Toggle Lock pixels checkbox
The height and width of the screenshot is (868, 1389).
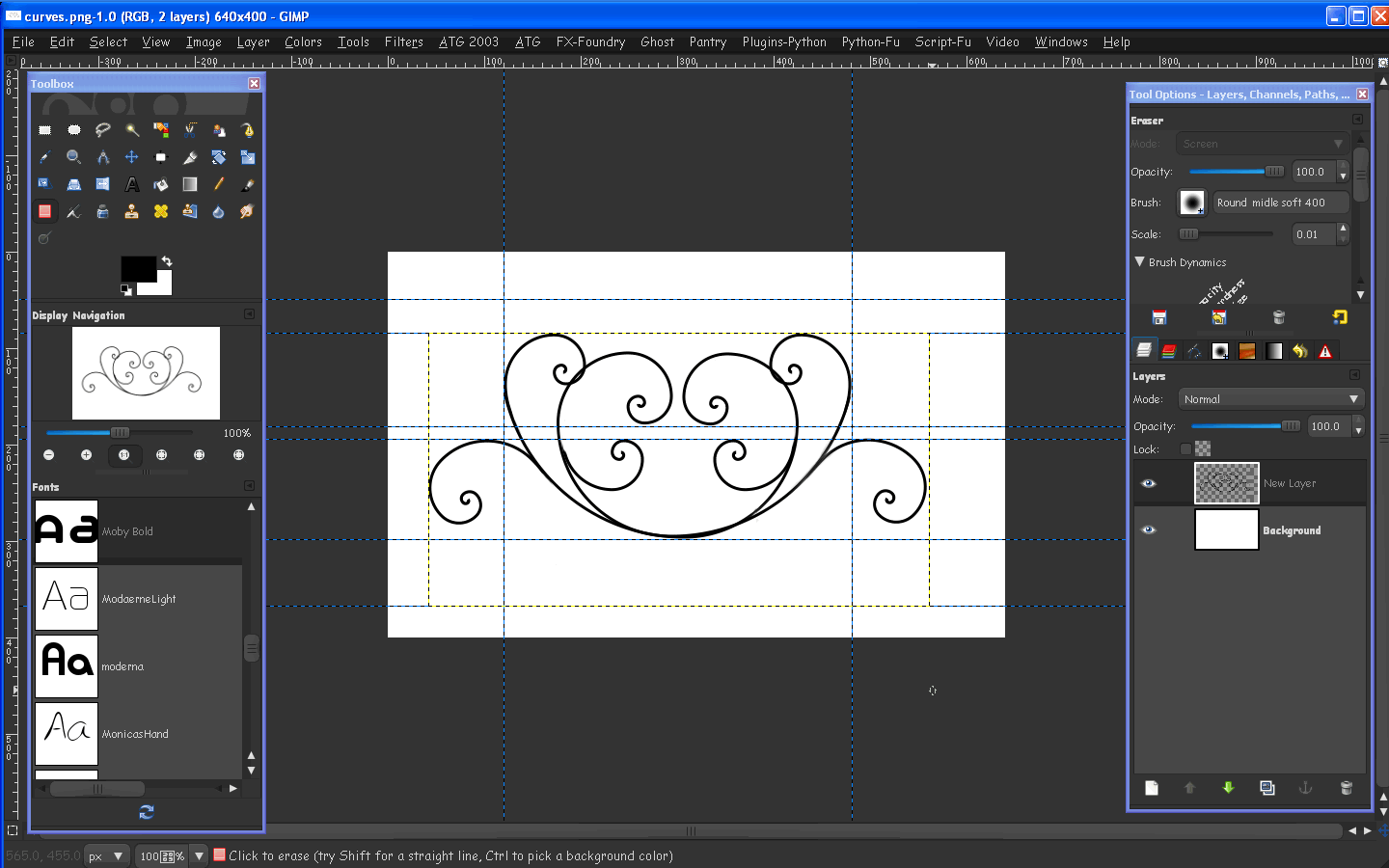1185,448
